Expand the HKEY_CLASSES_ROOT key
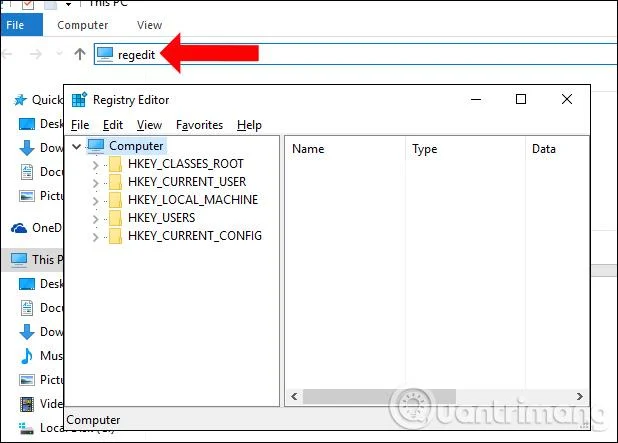The height and width of the screenshot is (443, 618). click(95, 165)
